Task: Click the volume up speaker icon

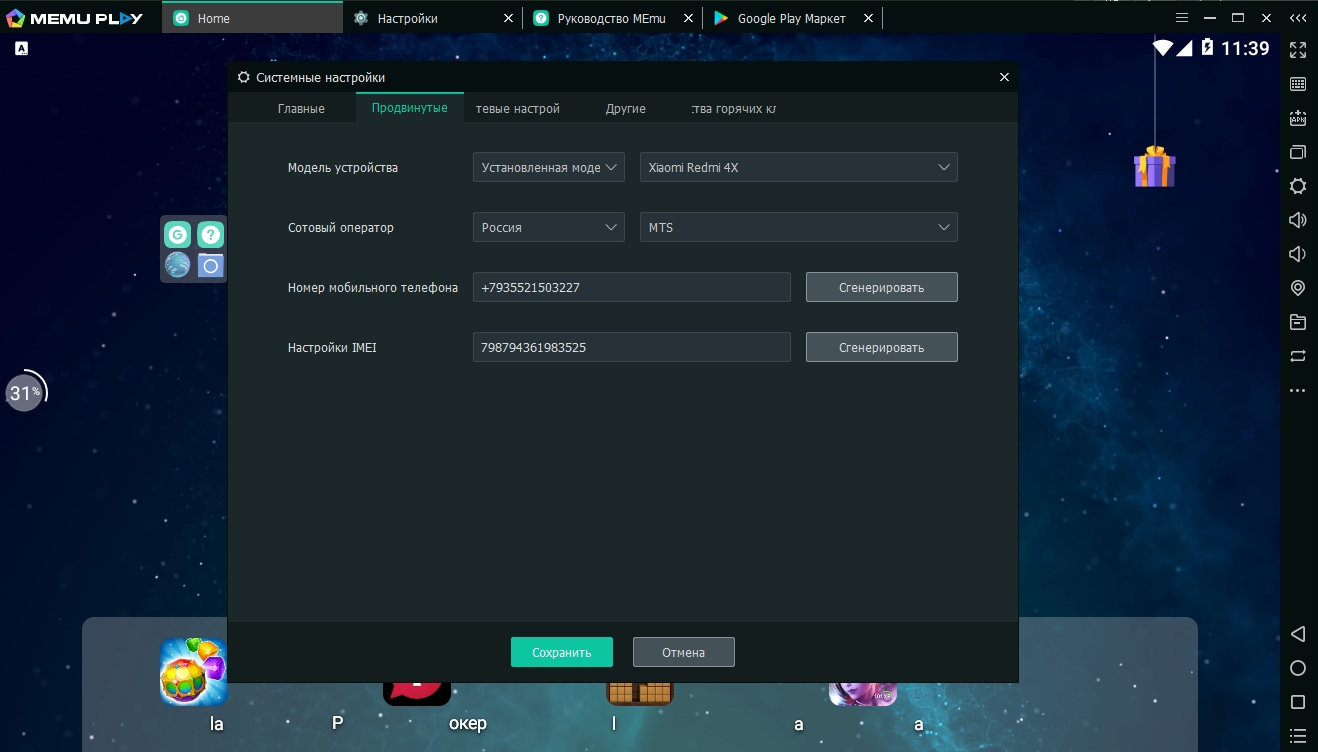Action: [1298, 220]
